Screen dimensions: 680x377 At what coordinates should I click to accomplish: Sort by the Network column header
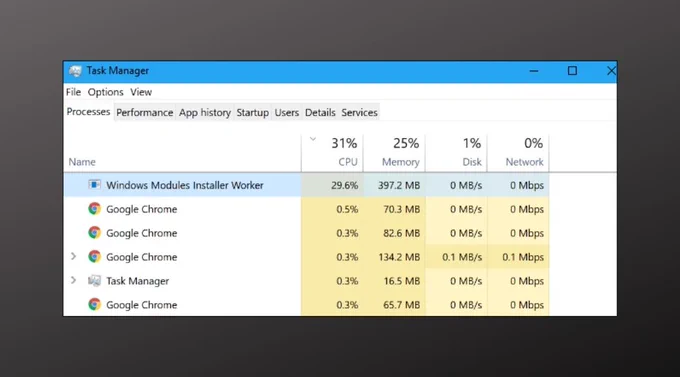[518, 153]
